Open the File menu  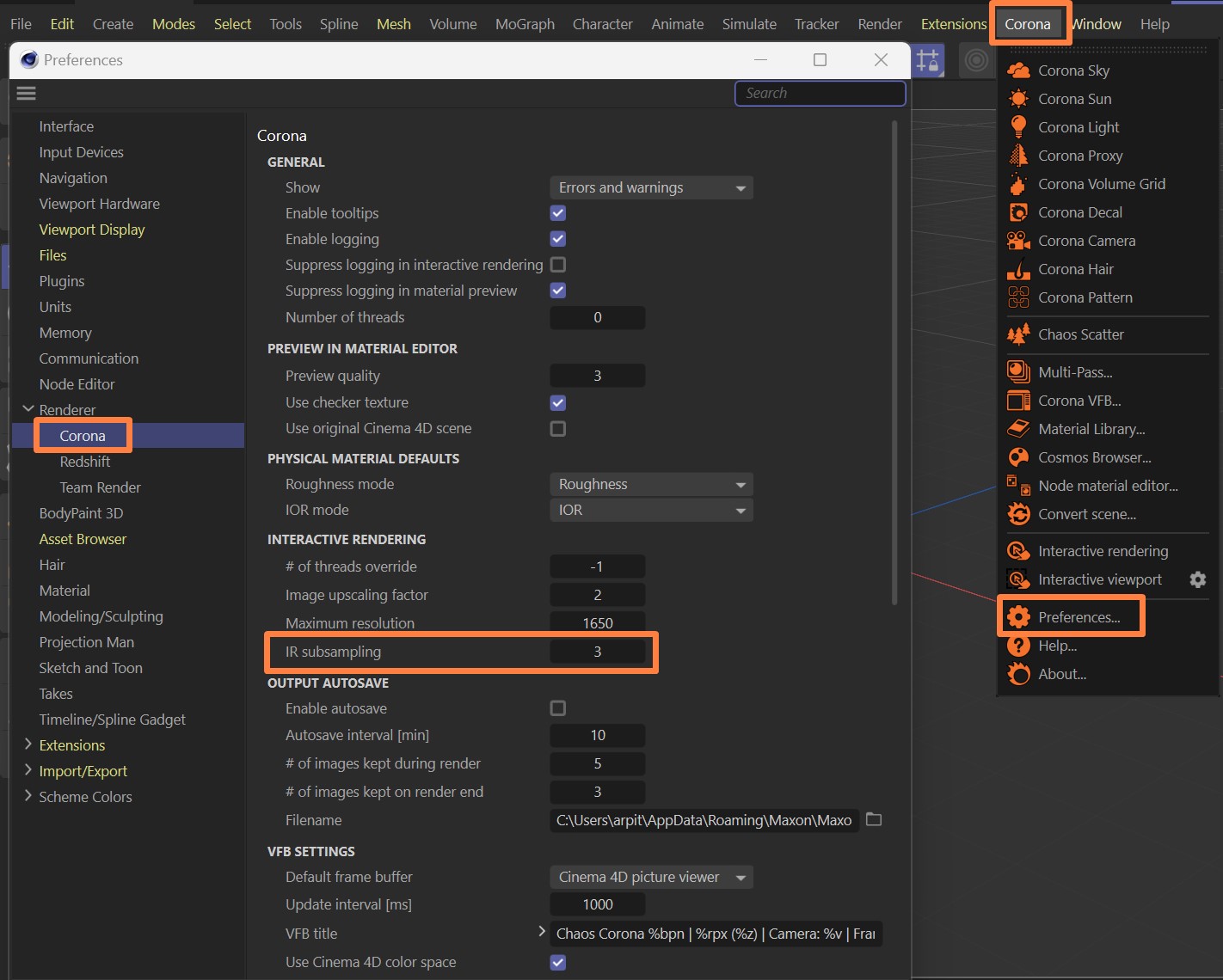[21, 24]
